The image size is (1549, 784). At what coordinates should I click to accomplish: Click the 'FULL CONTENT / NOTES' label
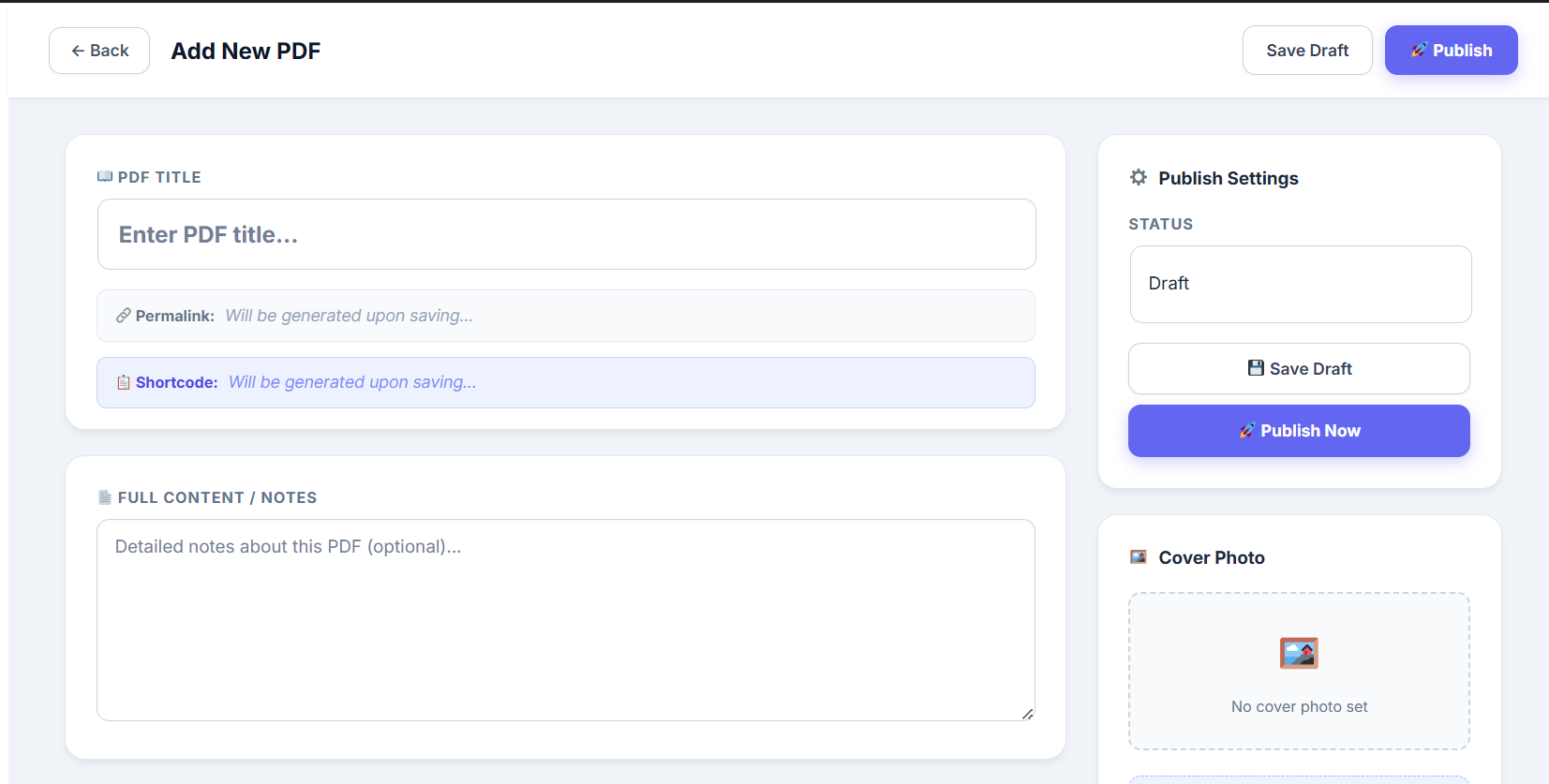pos(217,497)
